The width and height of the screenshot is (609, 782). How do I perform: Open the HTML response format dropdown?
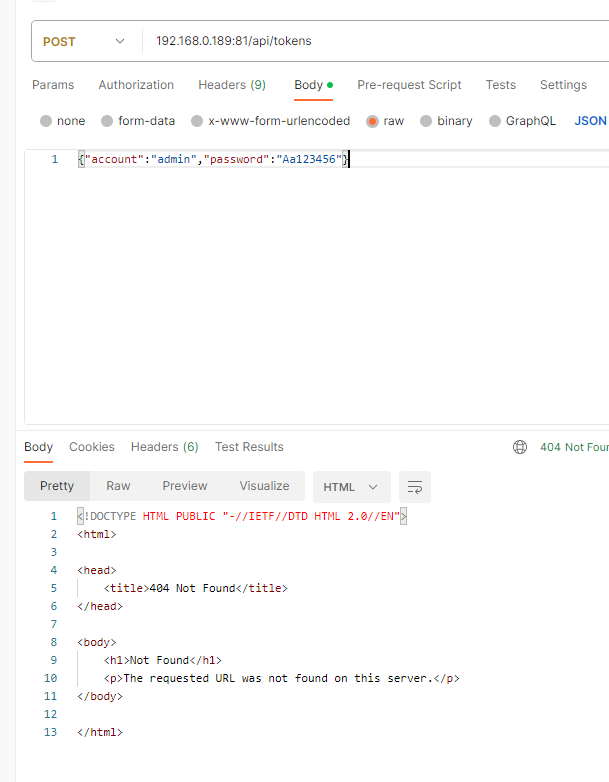[351, 487]
